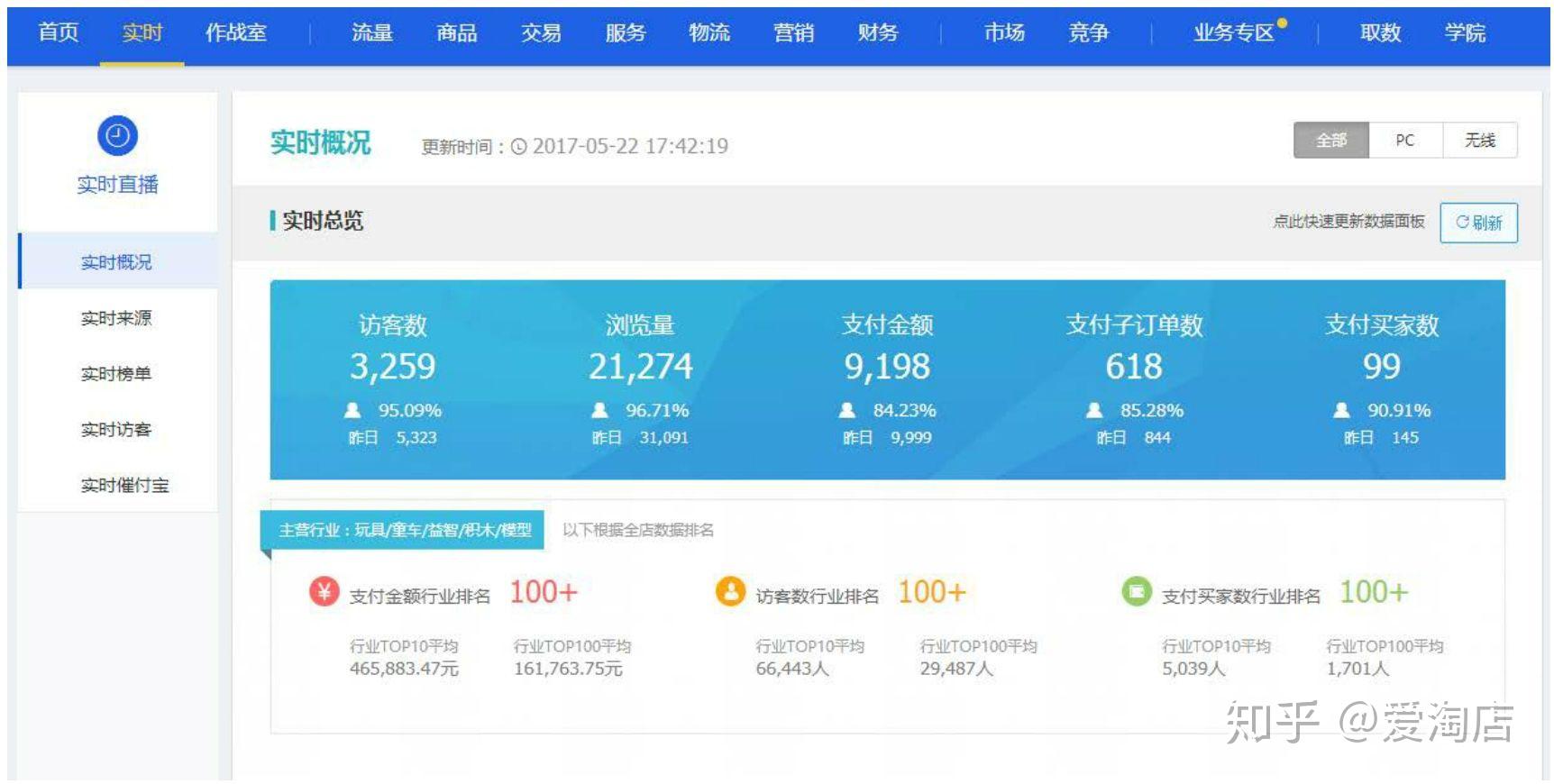The height and width of the screenshot is (784, 1554).
Task: Click the value 1,701人
Action: pos(1357,669)
